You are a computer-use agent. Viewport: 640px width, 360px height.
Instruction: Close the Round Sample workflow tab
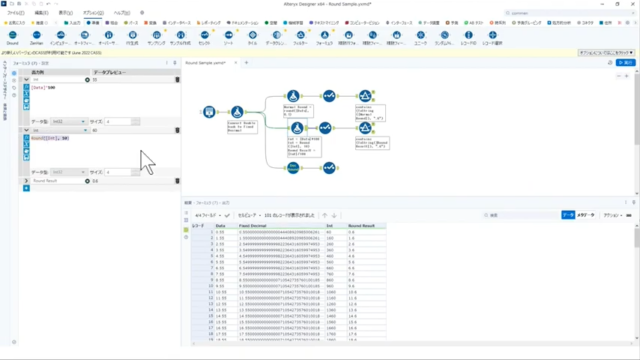tap(236, 63)
